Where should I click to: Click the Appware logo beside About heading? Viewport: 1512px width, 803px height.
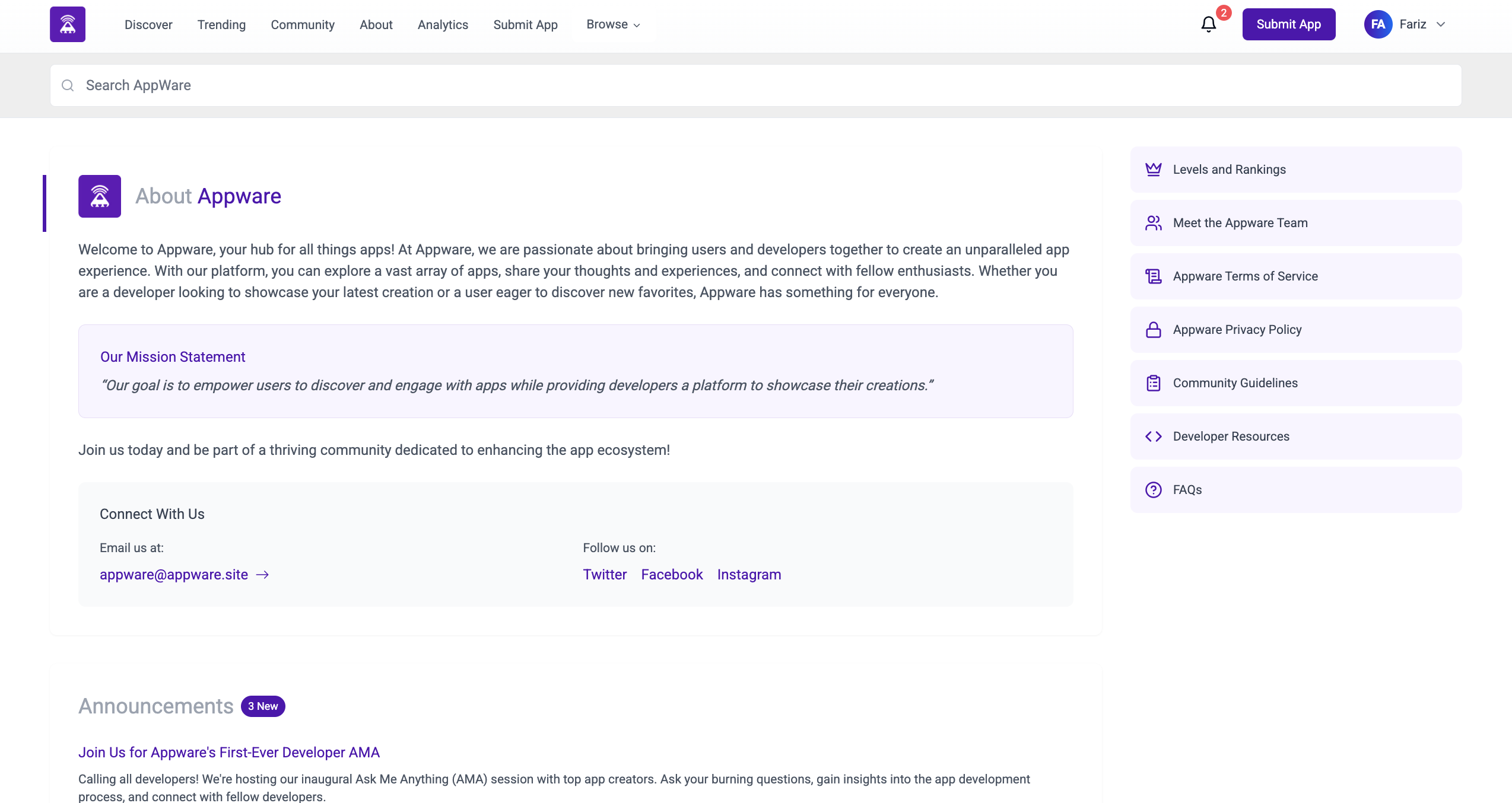click(100, 196)
